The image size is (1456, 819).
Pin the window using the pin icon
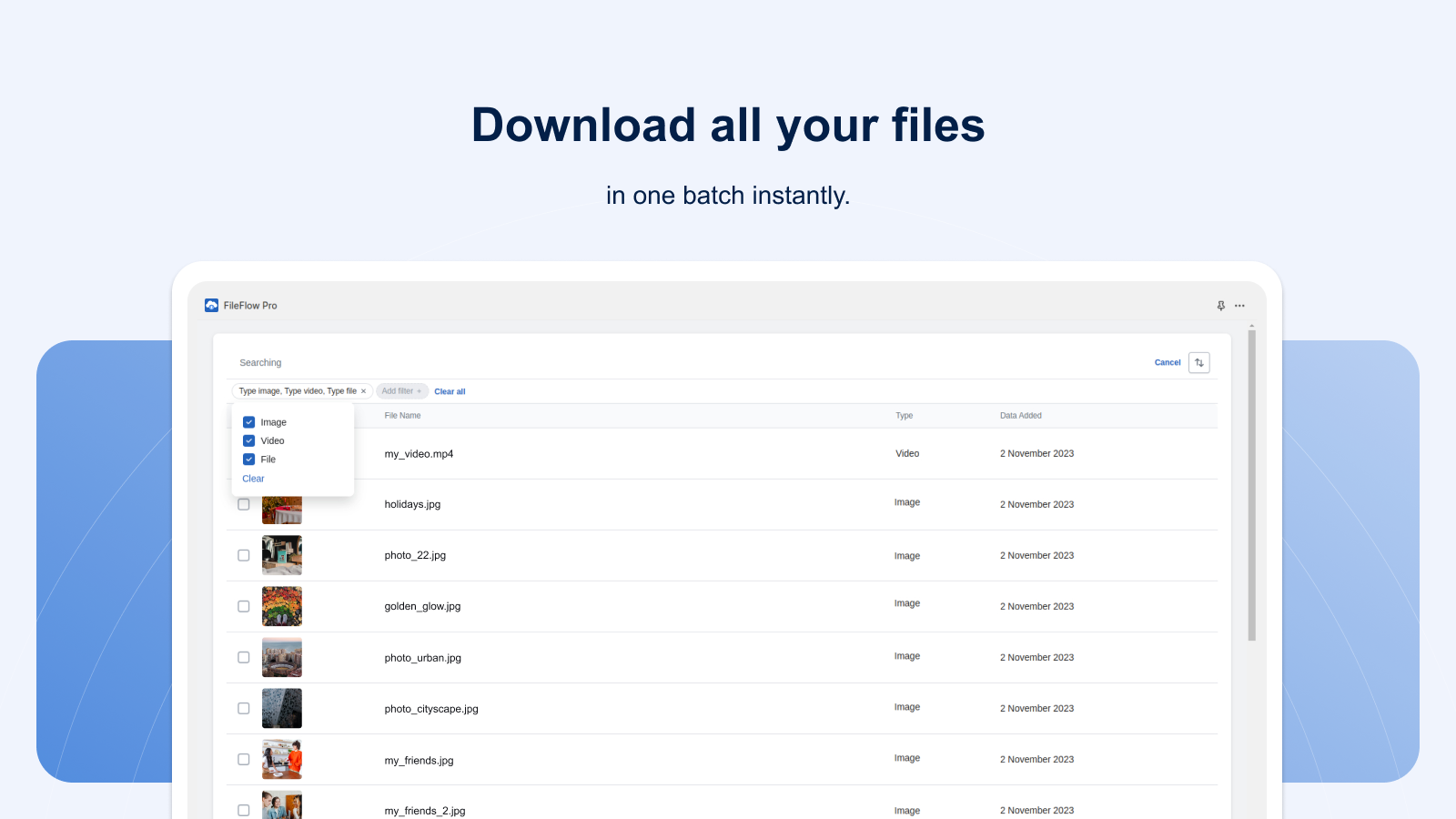[1220, 306]
